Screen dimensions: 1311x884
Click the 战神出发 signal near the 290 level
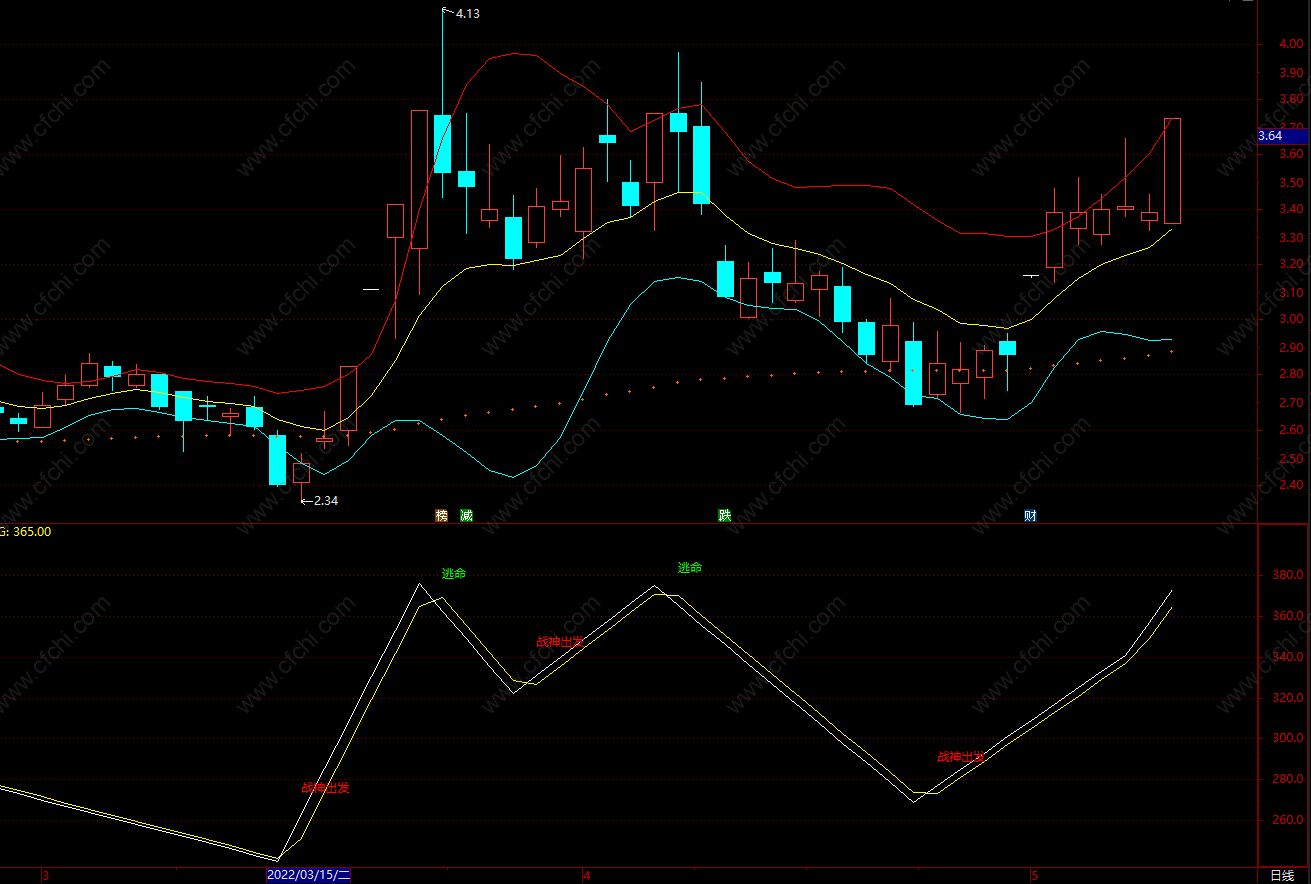coord(961,757)
